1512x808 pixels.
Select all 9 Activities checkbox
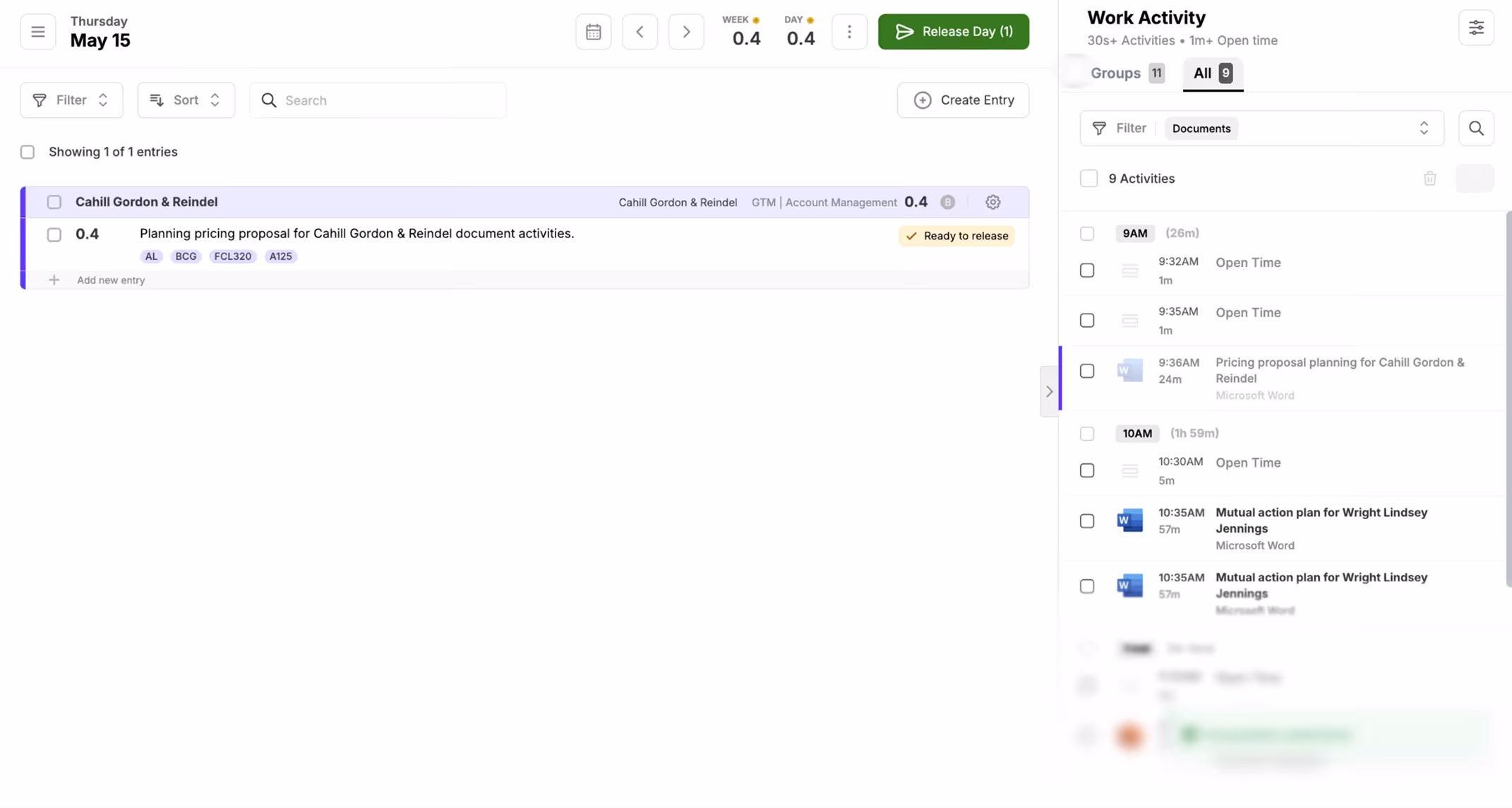click(x=1088, y=179)
